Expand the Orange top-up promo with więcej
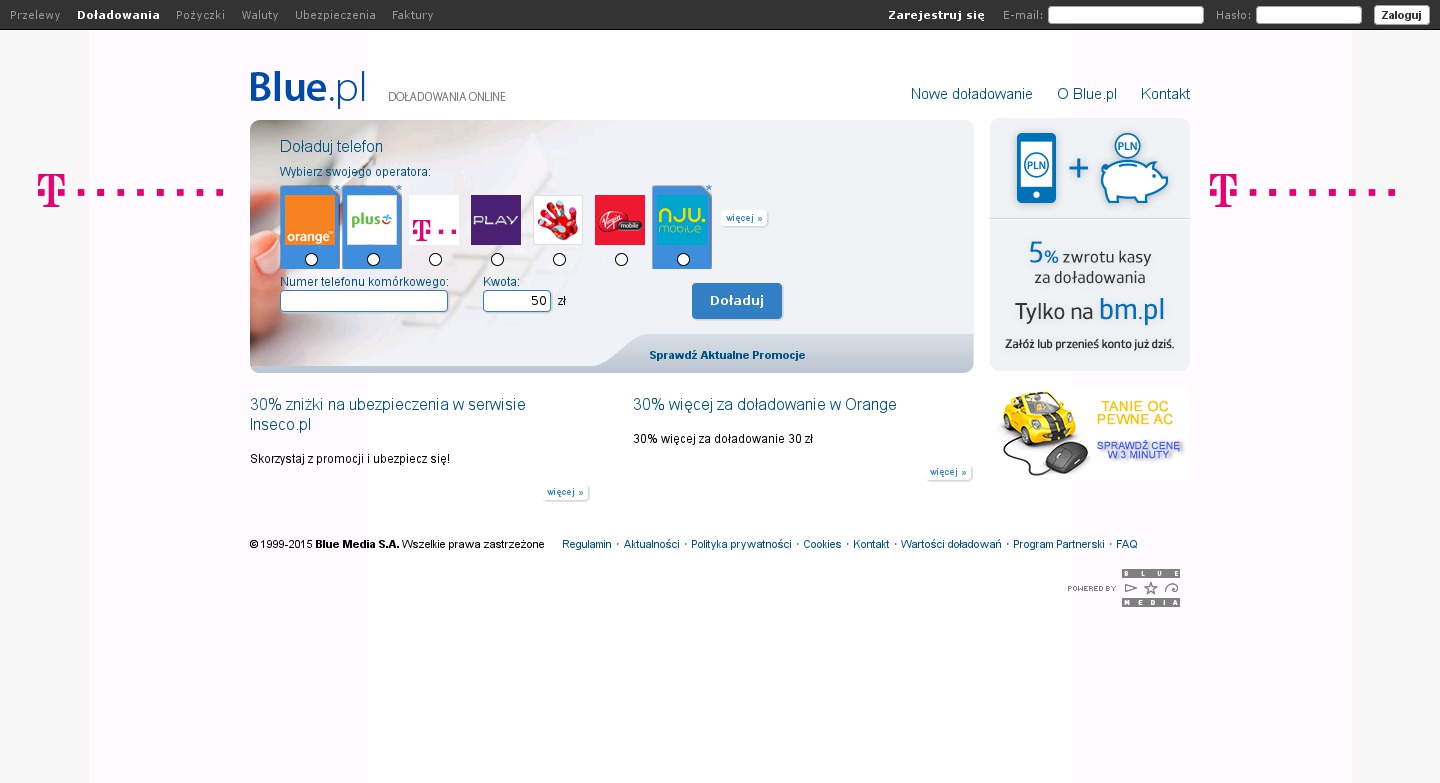 pyautogui.click(x=948, y=472)
